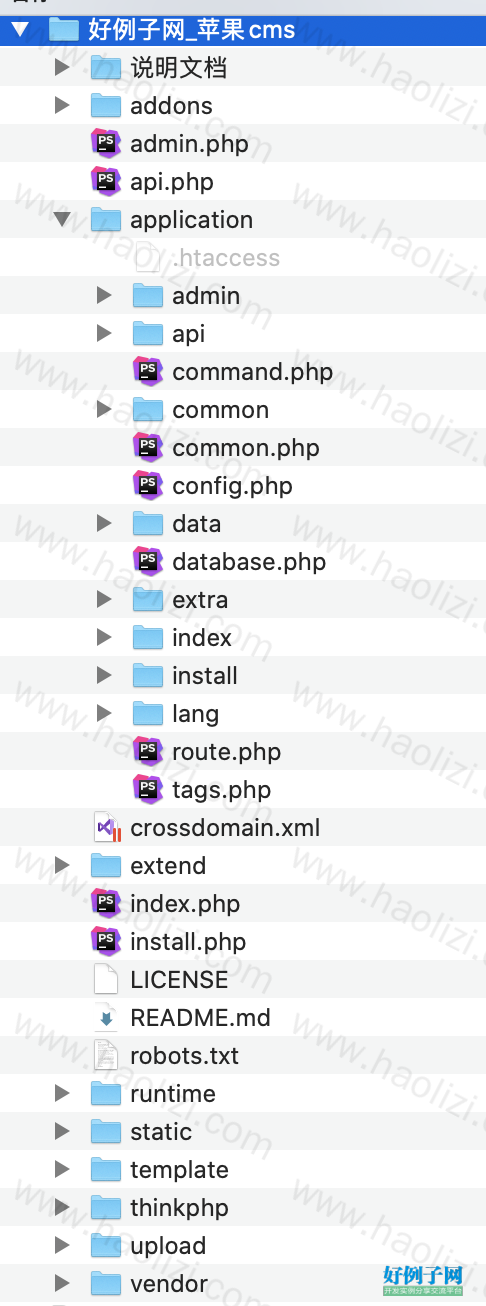The height and width of the screenshot is (1306, 486).
Task: Select the crossdomain.xml file icon
Action: [106, 828]
